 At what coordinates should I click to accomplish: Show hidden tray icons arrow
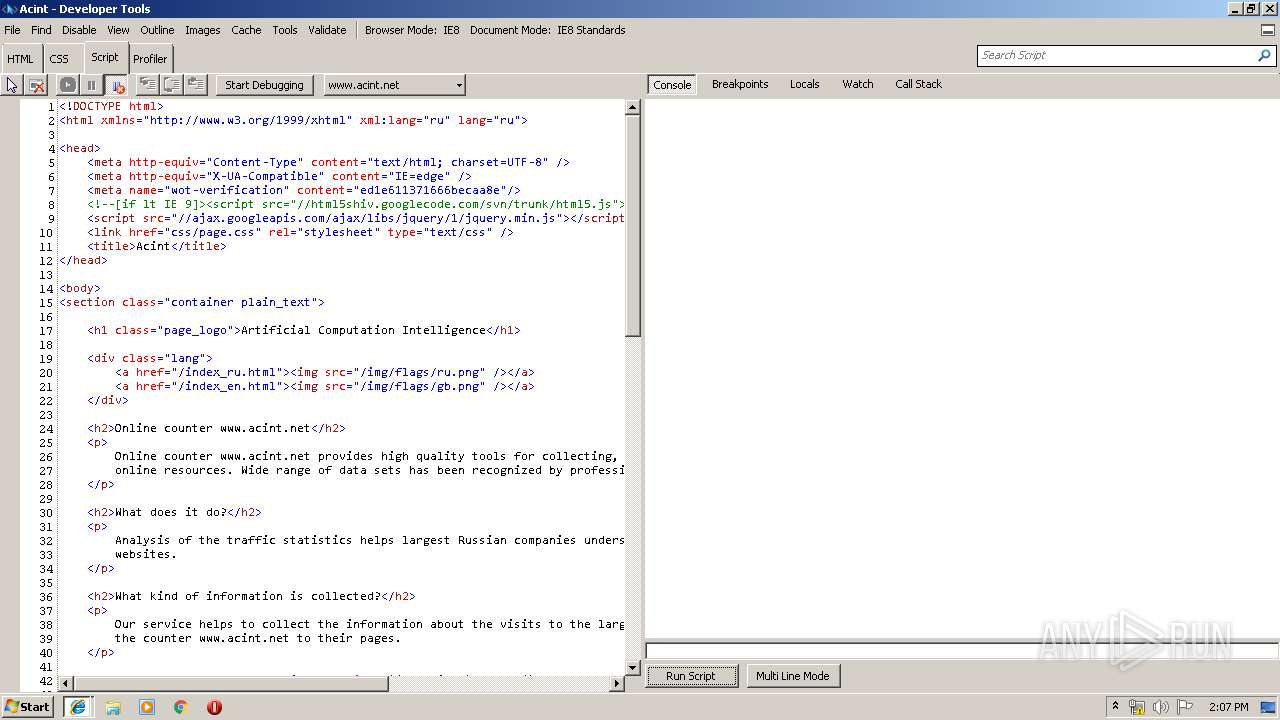coord(1115,707)
